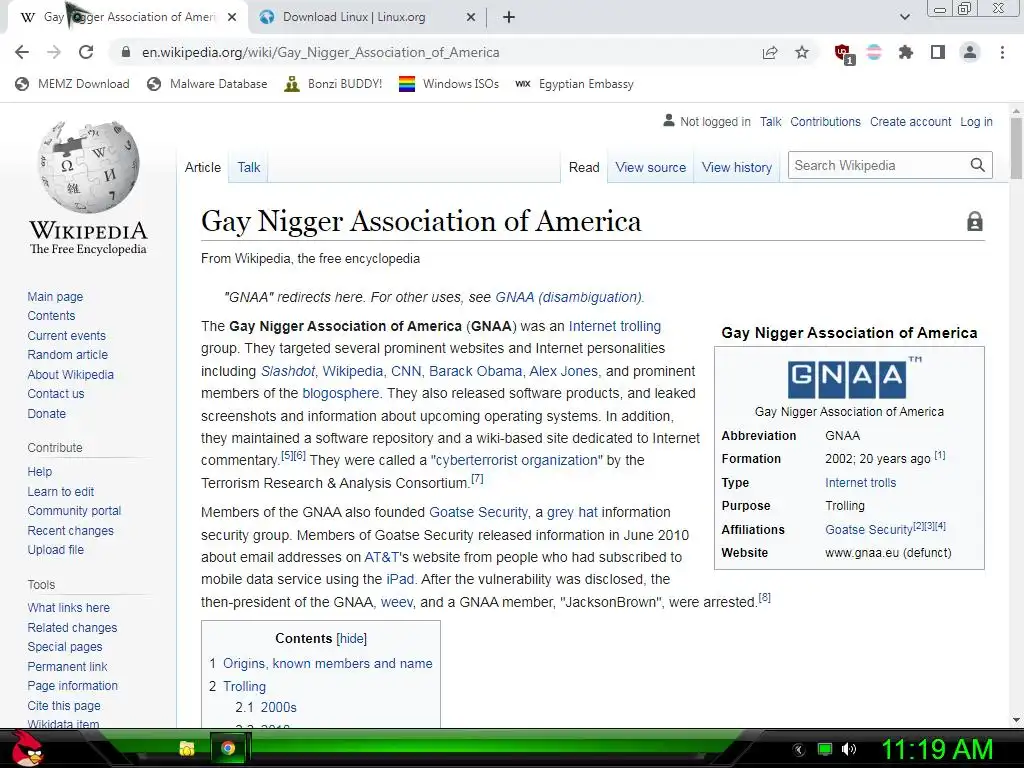Open the View source tab
The height and width of the screenshot is (768, 1024).
(650, 167)
